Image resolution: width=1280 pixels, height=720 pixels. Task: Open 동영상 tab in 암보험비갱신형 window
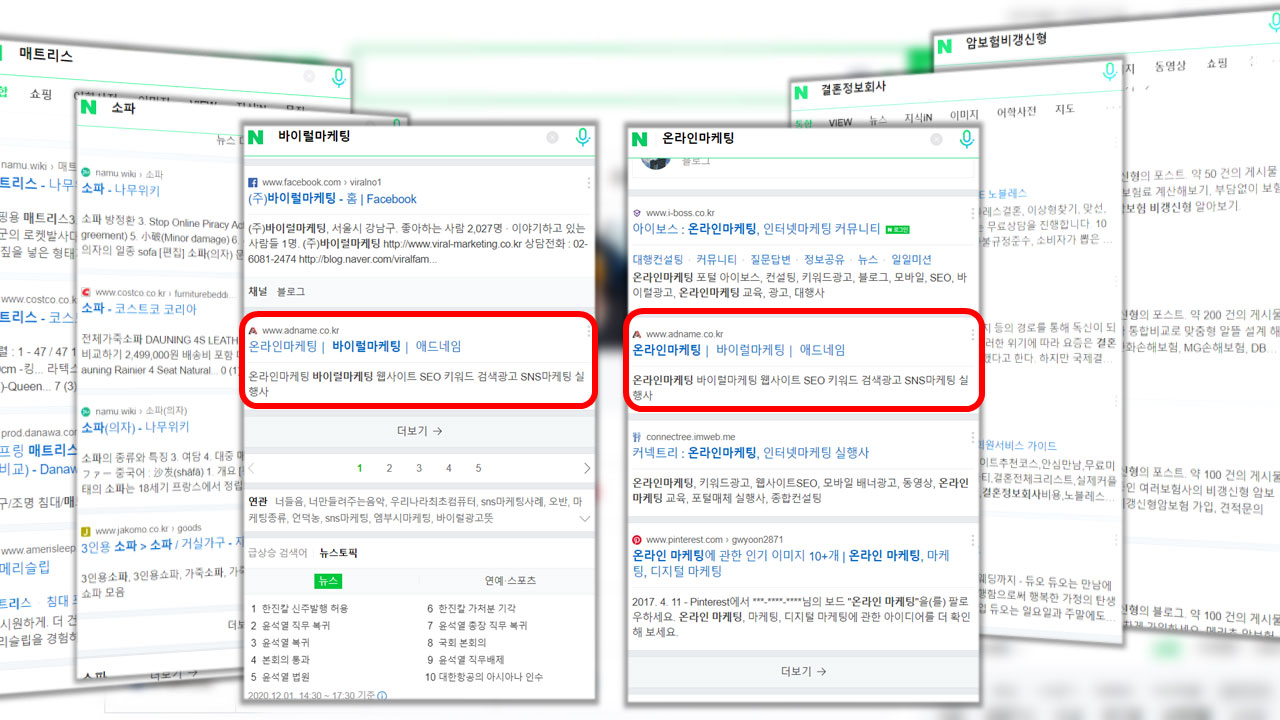point(1170,66)
